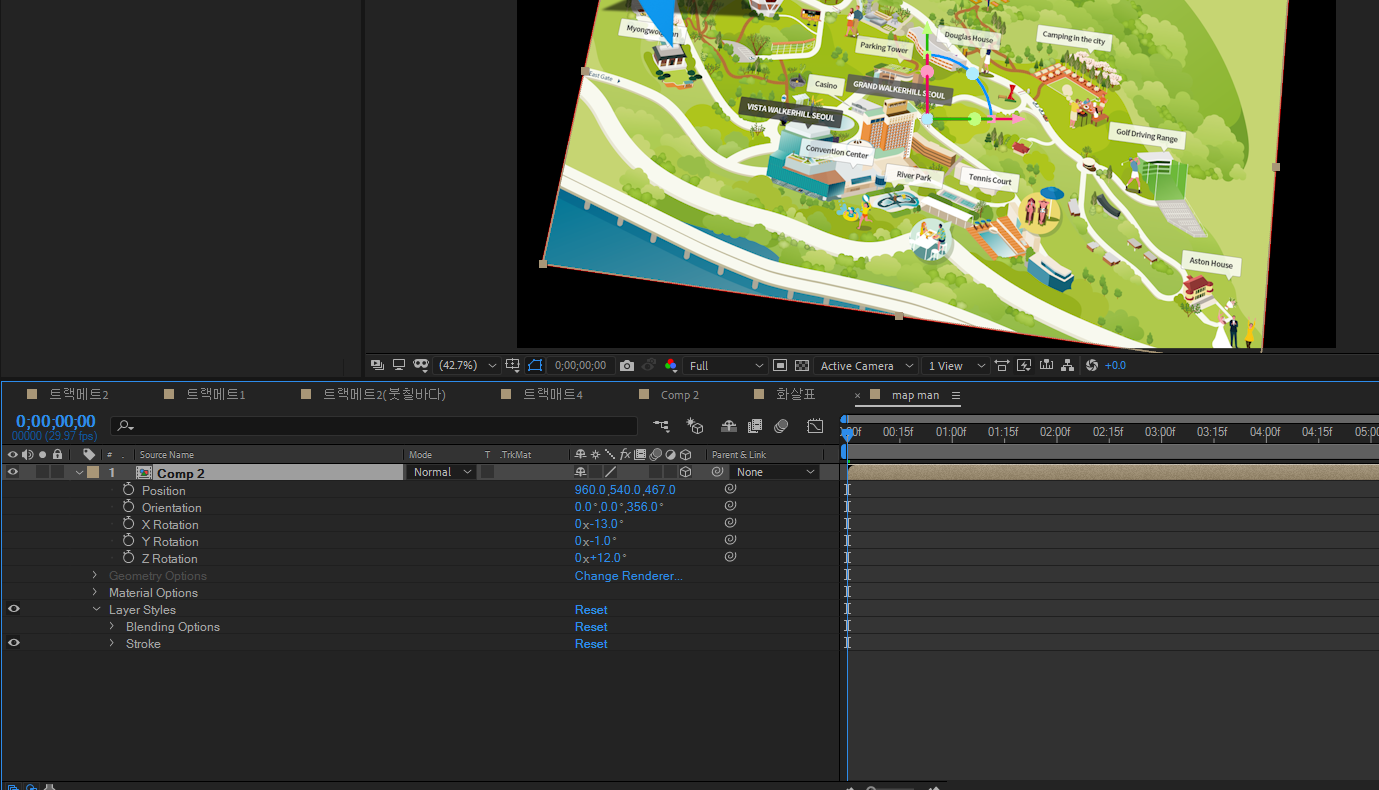
Task: Click Change Renderer... link
Action: tap(628, 576)
